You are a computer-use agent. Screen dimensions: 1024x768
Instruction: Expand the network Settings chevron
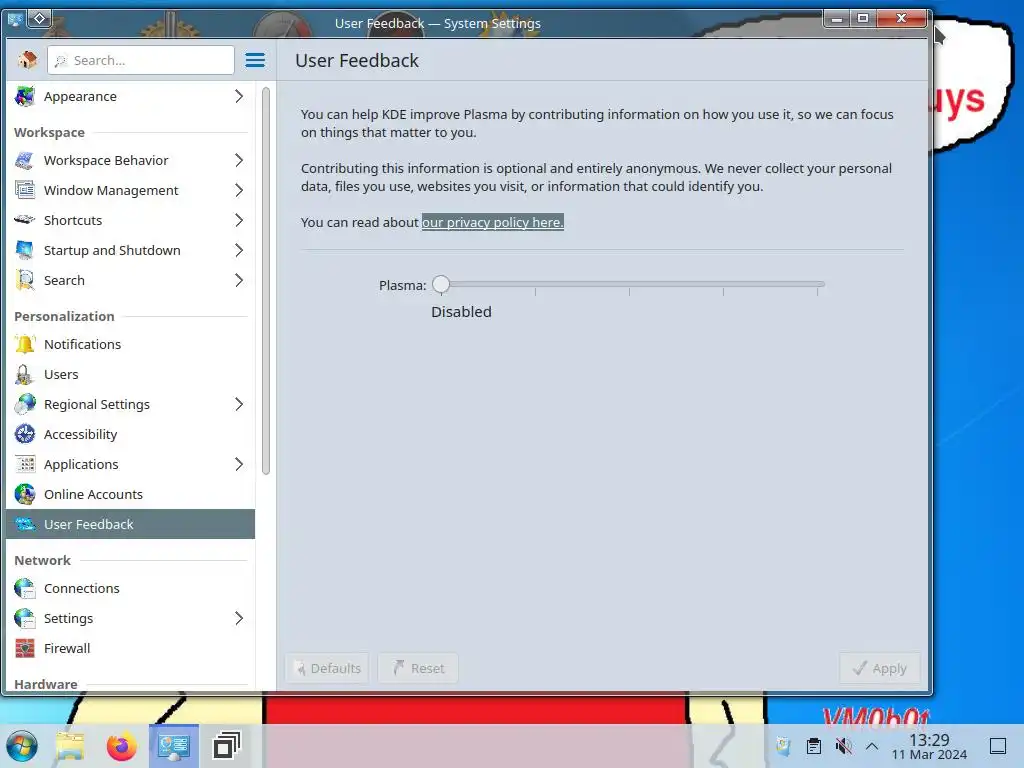click(239, 618)
